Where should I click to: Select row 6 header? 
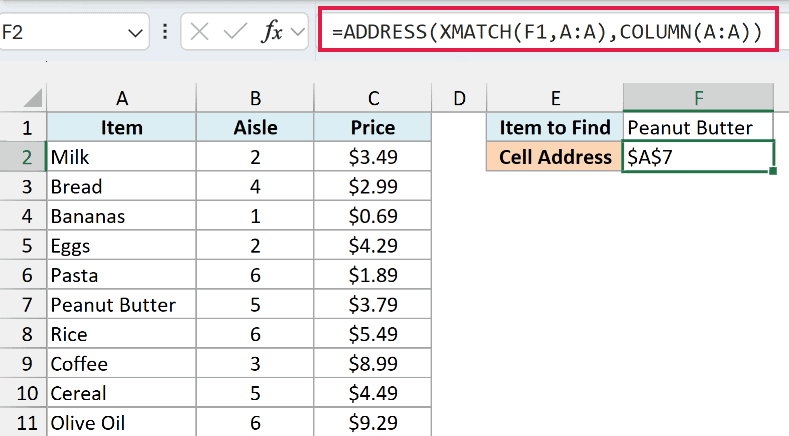23,275
